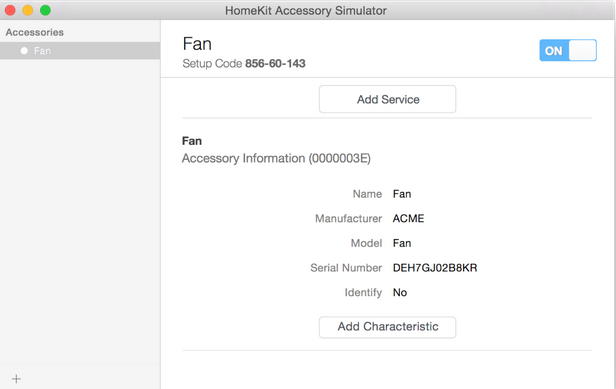
Task: Click the Add Characteristic button
Action: coord(387,327)
